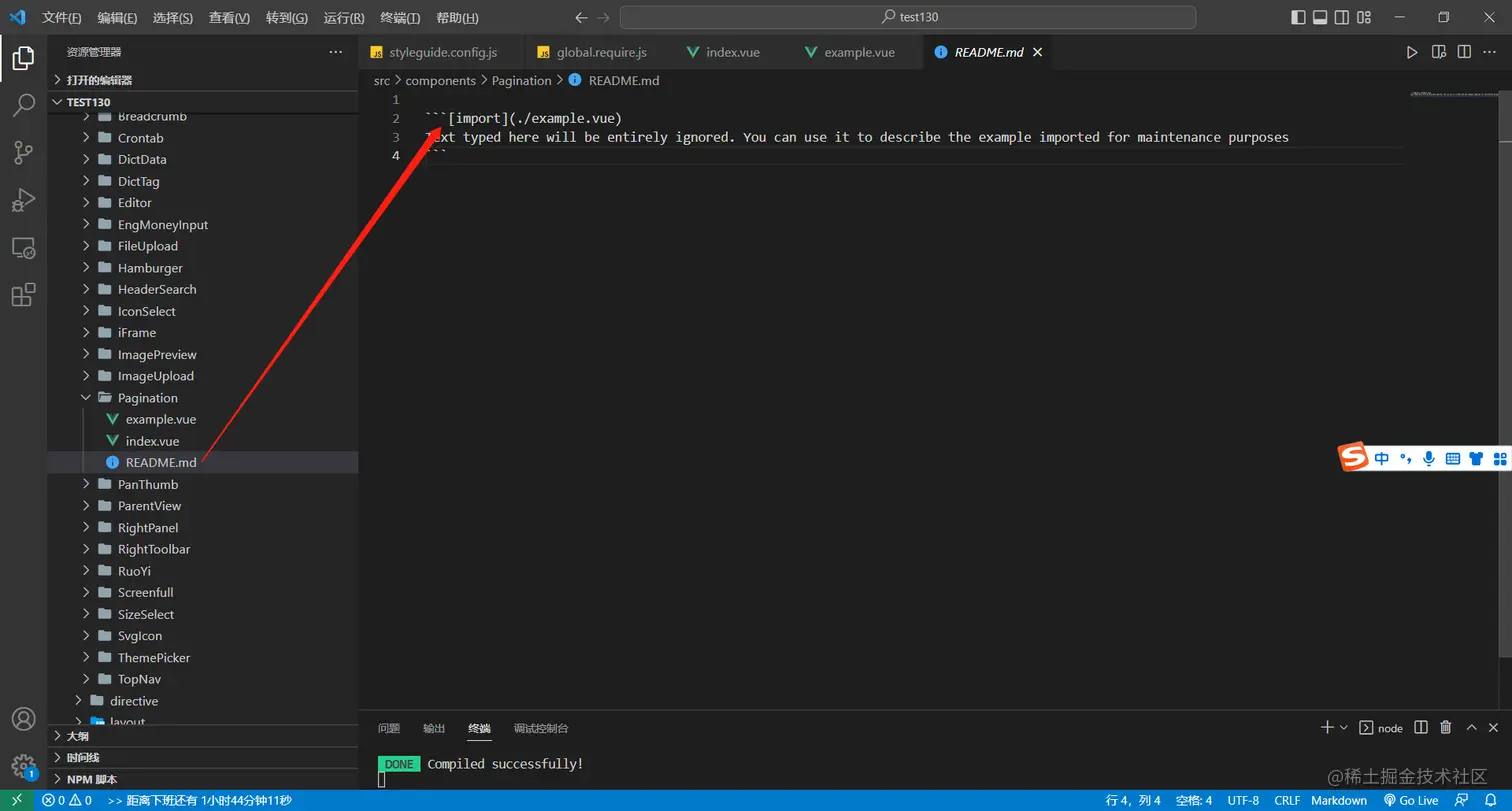Toggle the secondary side bar layout button
The height and width of the screenshot is (811, 1512).
(x=1342, y=17)
